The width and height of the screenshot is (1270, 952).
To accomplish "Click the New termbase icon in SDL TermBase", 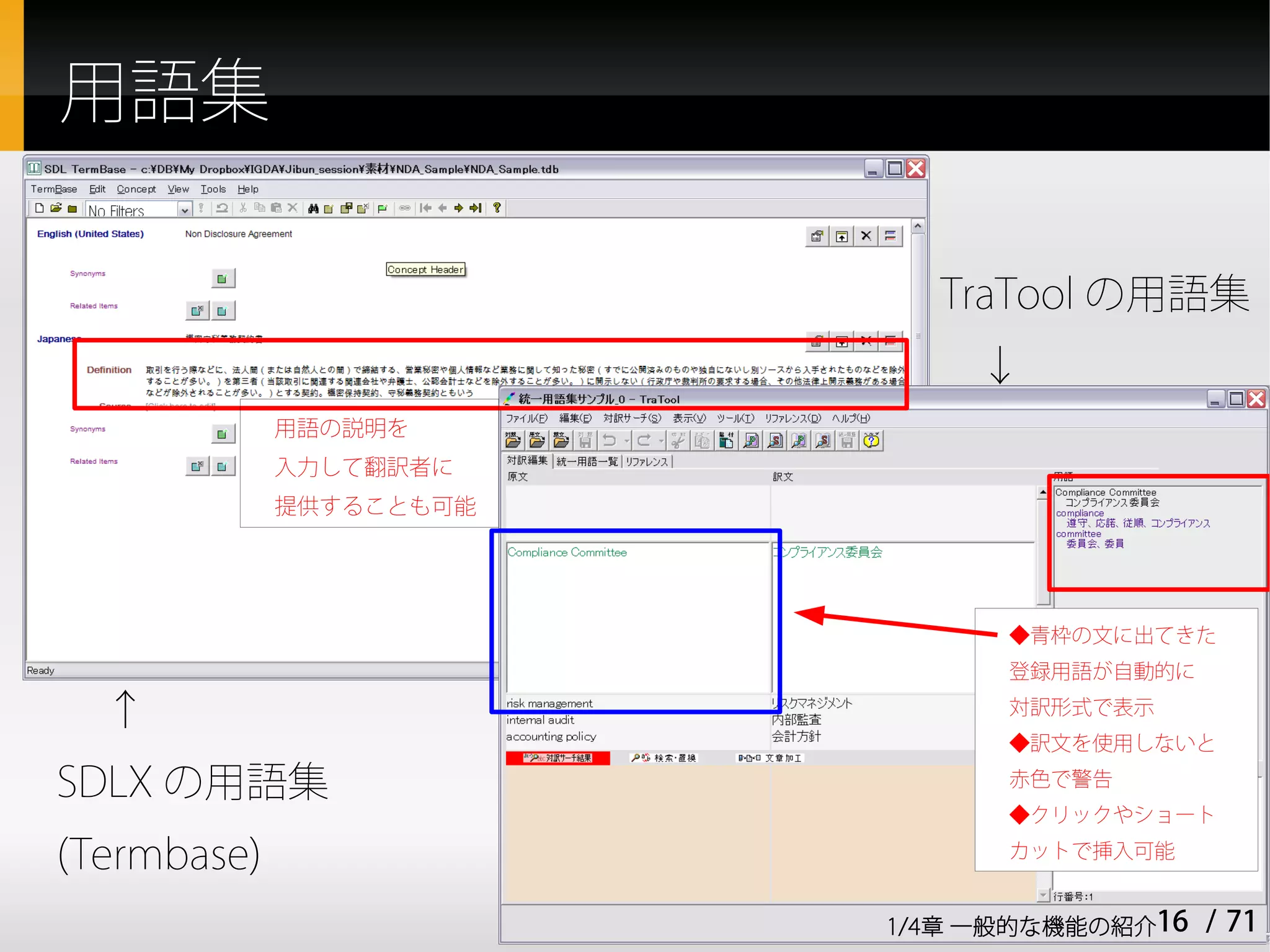I will (x=39, y=208).
